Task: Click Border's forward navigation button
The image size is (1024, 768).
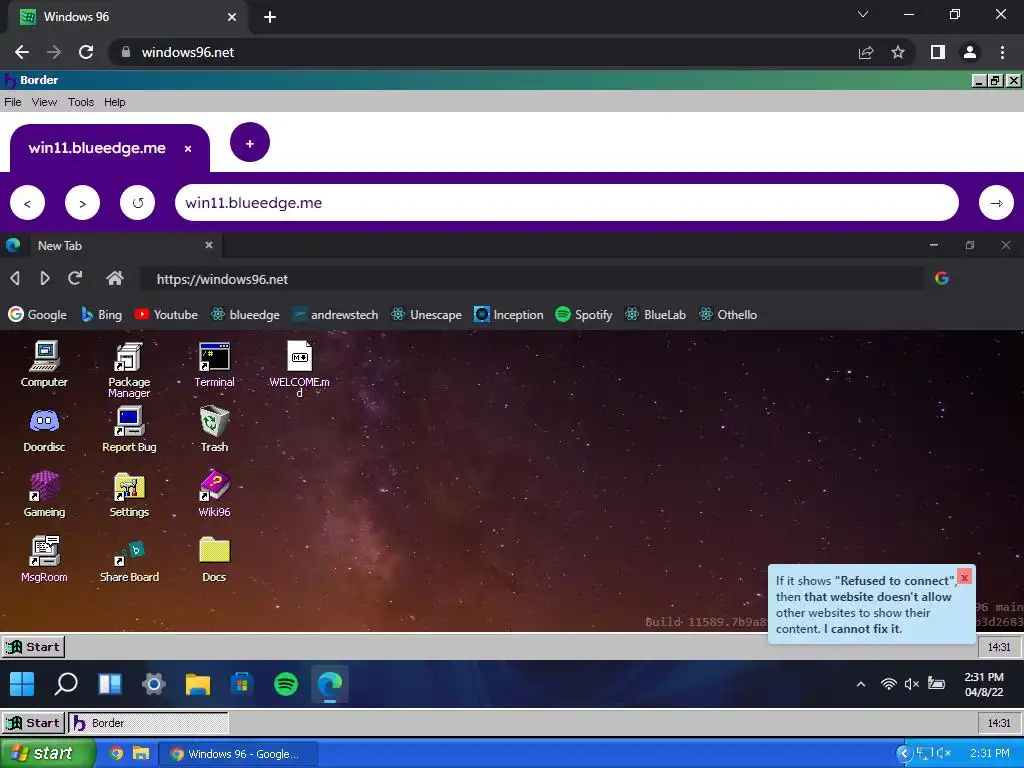Action: click(82, 203)
